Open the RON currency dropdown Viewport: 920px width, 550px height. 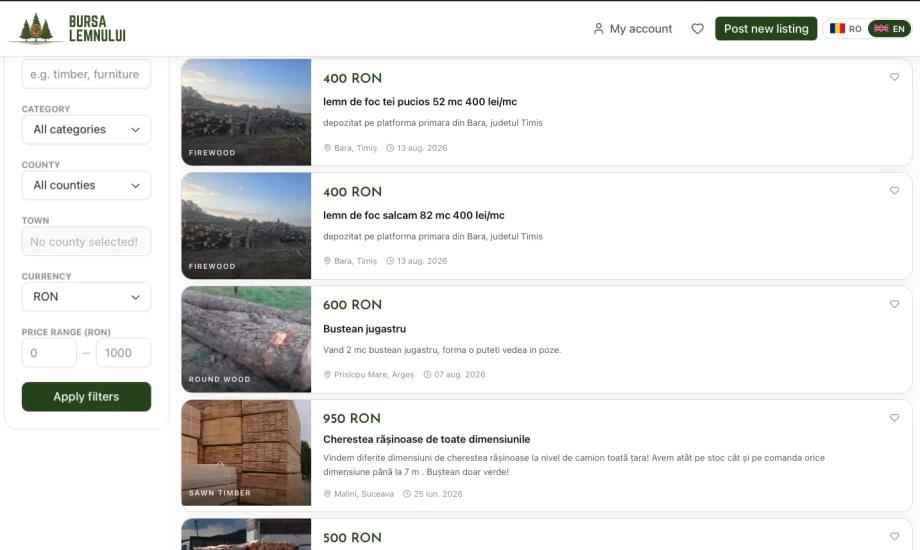click(86, 297)
